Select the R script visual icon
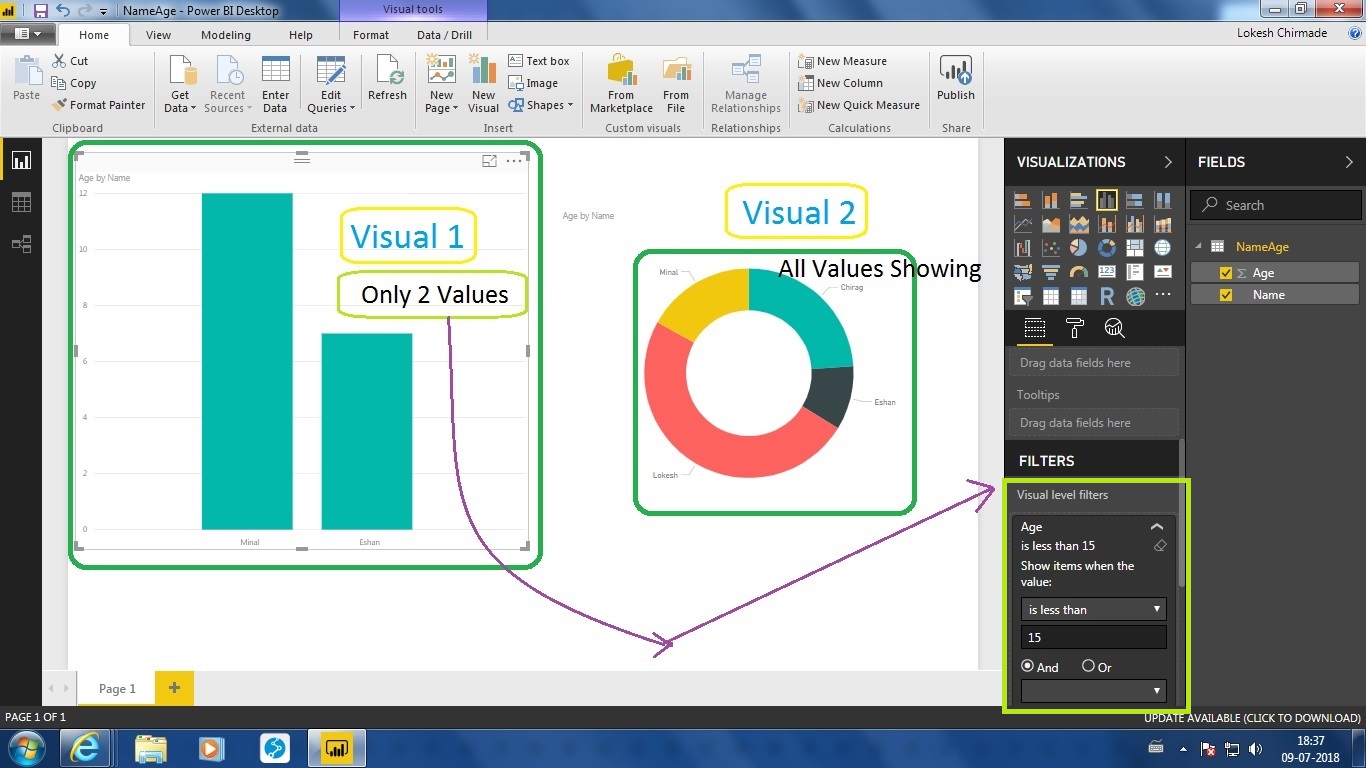Image resolution: width=1366 pixels, height=768 pixels. click(x=1107, y=296)
